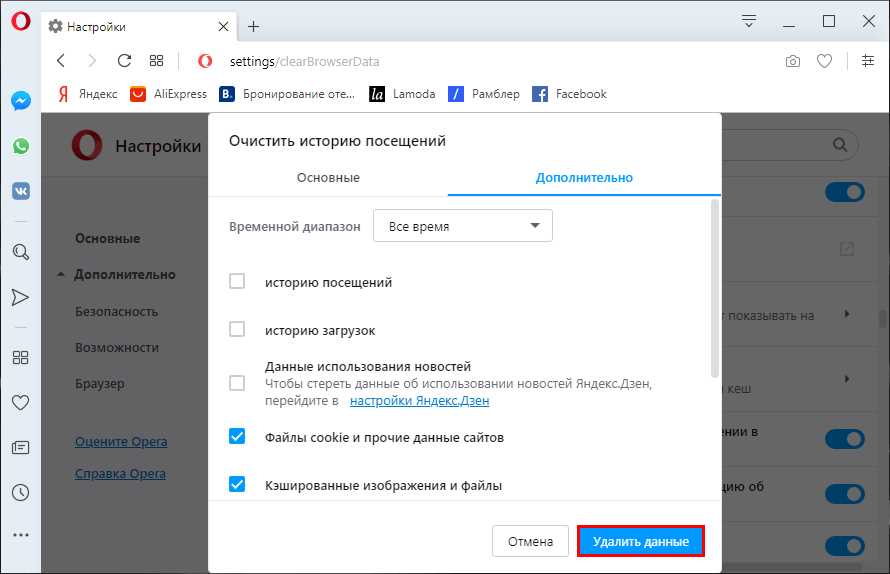Screen dimensions: 890x574
Task: Open Справка Opera link
Action: tap(120, 474)
